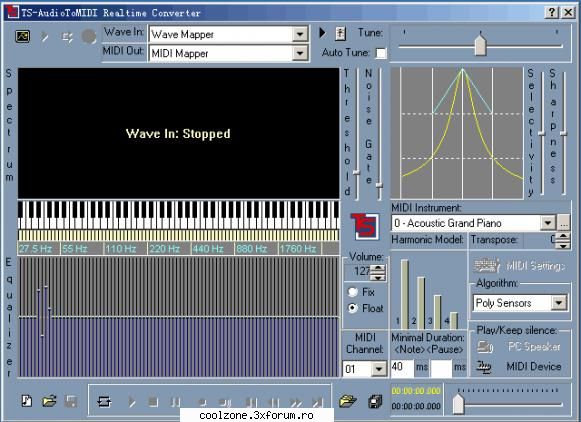Click the Note minimal duration field showing 40
581x422 pixels.
402,368
